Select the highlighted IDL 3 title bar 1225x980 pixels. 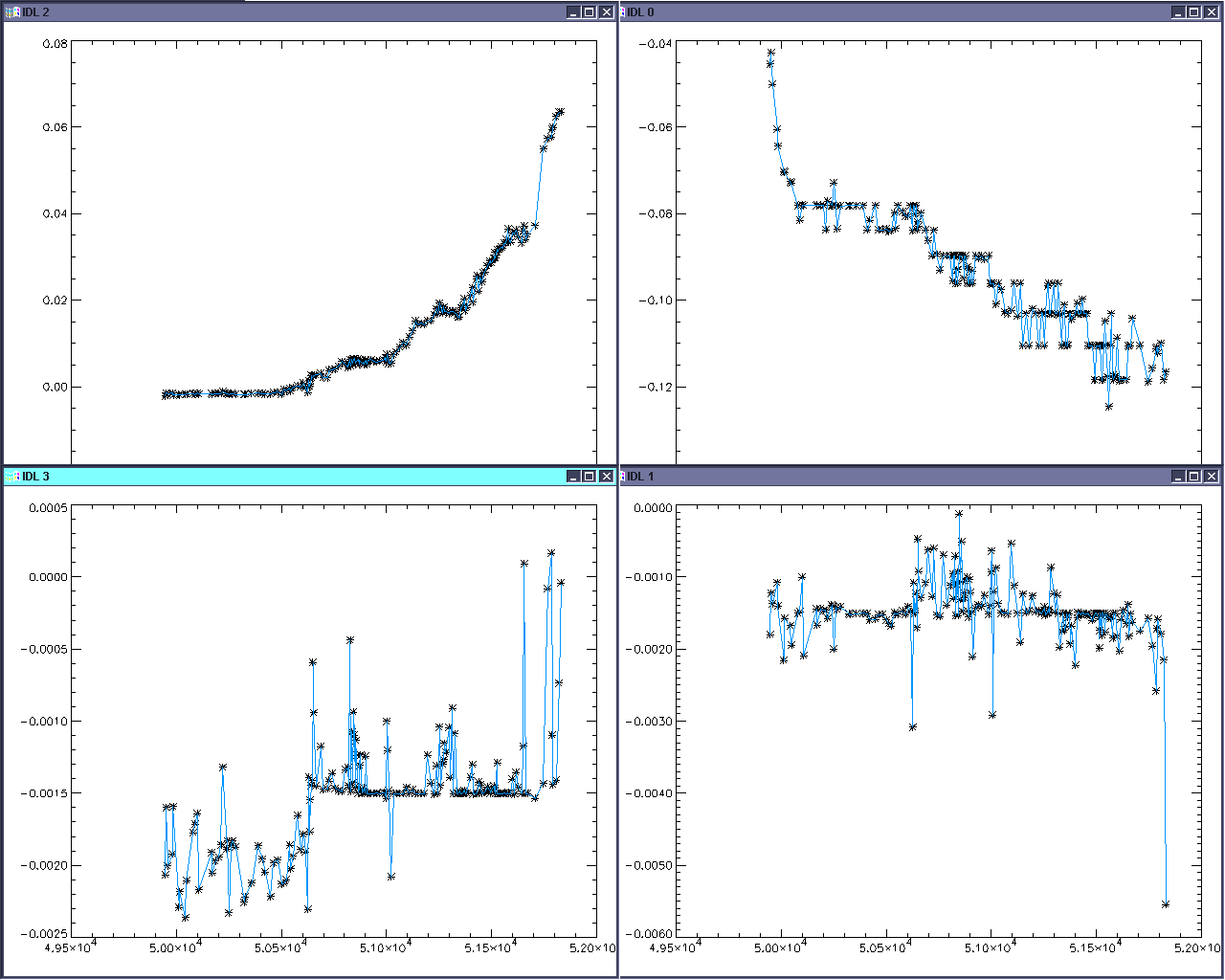click(x=287, y=477)
